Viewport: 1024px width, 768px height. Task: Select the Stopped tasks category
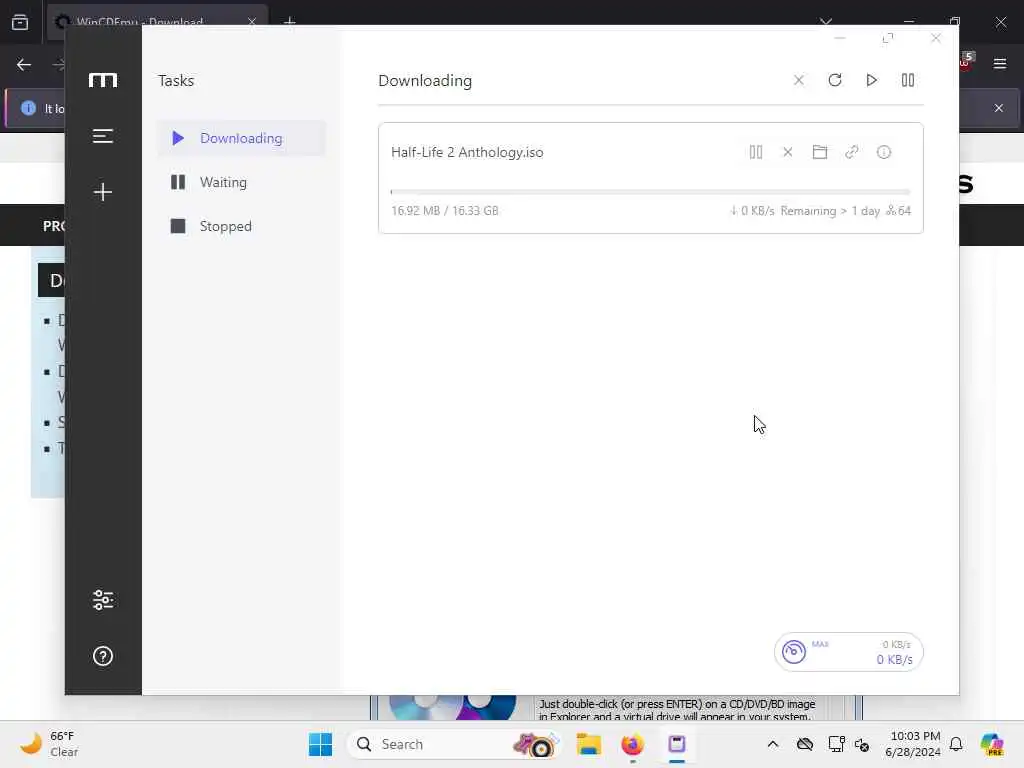[x=241, y=226]
